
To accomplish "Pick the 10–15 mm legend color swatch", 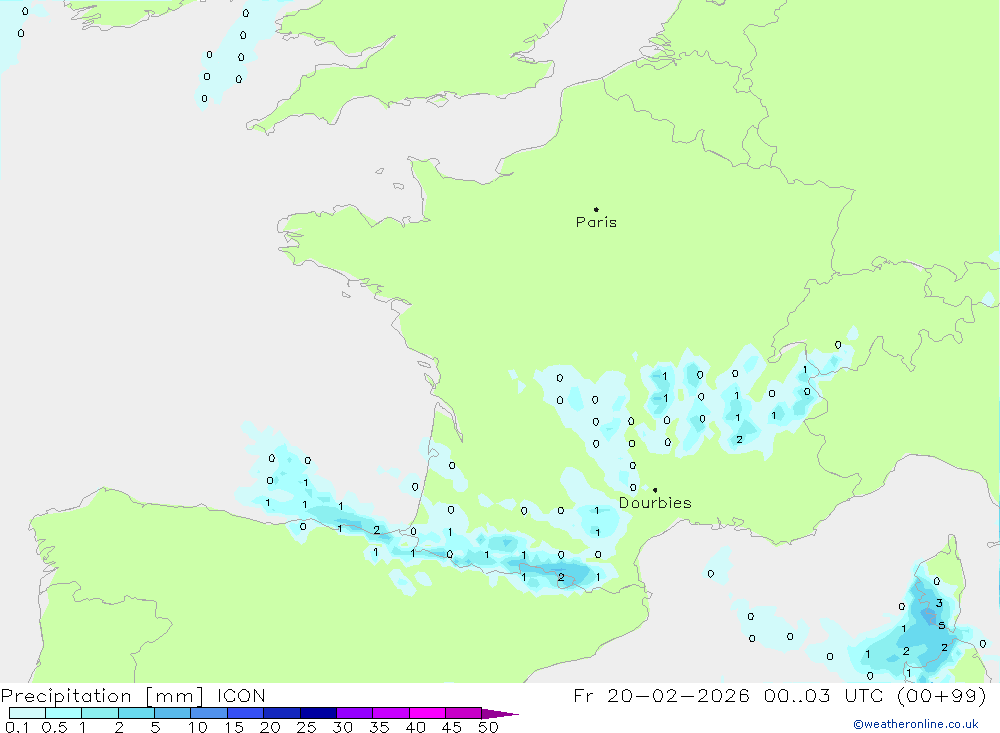I will pos(209,713).
